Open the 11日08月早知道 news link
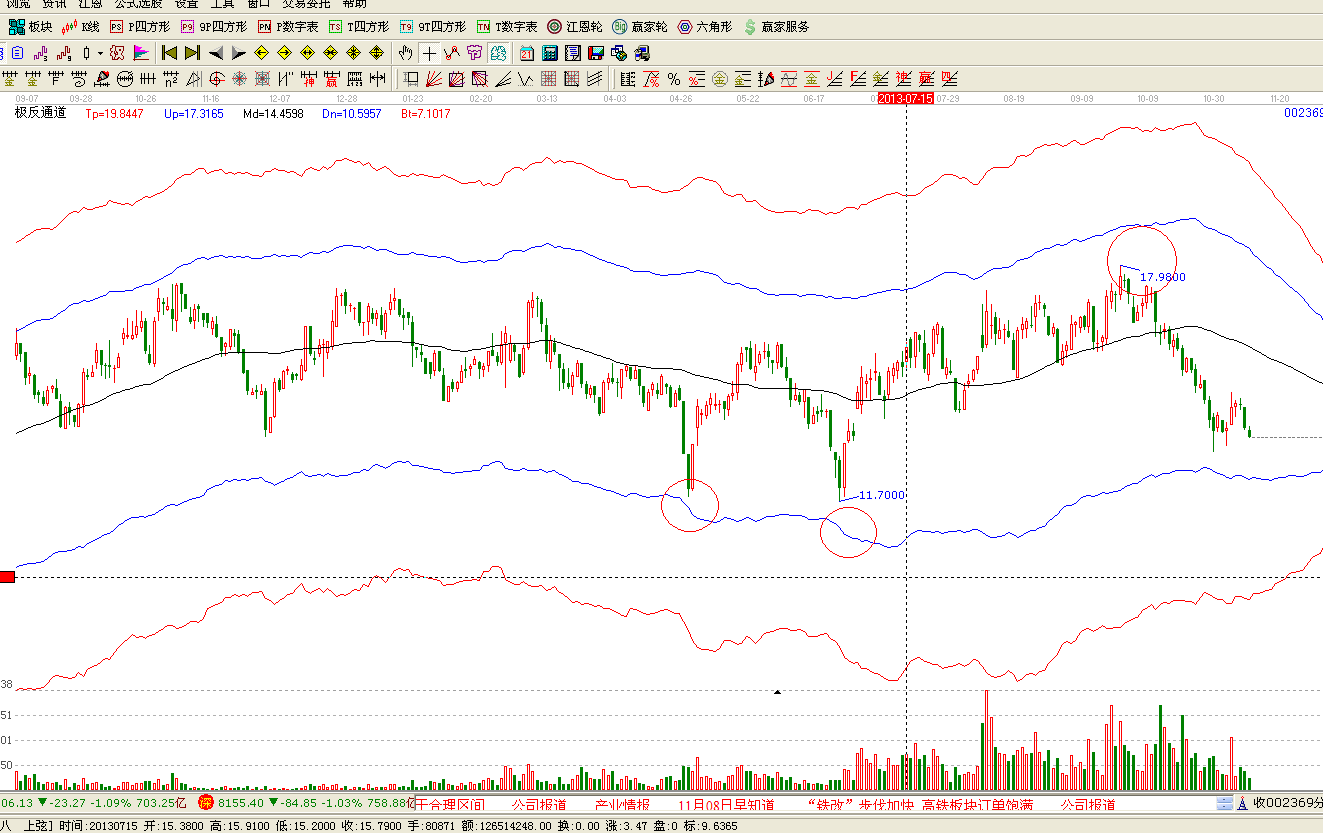Viewport: 1323px width, 833px height. [725, 804]
